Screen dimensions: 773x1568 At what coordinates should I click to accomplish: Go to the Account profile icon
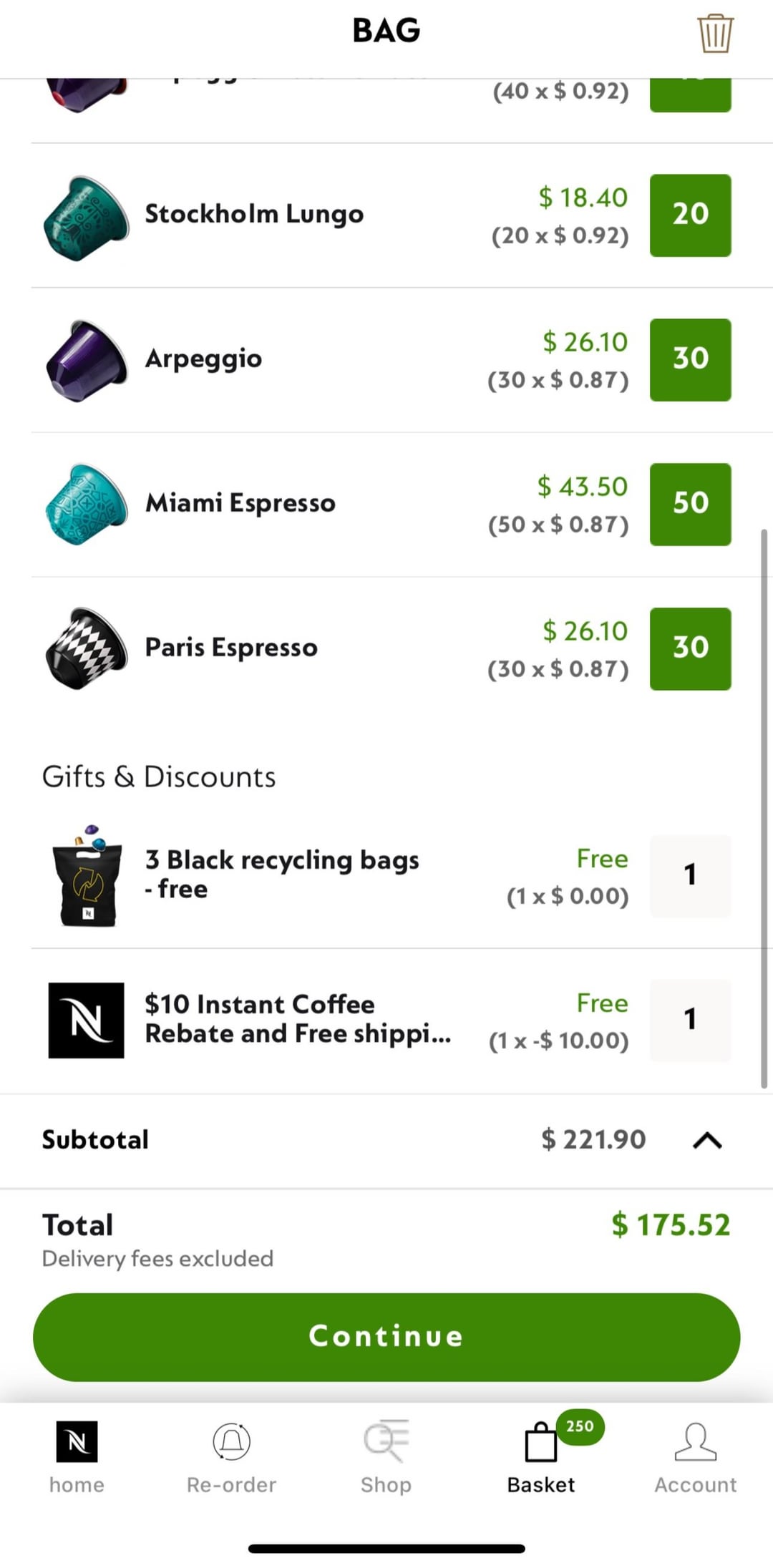(695, 1441)
